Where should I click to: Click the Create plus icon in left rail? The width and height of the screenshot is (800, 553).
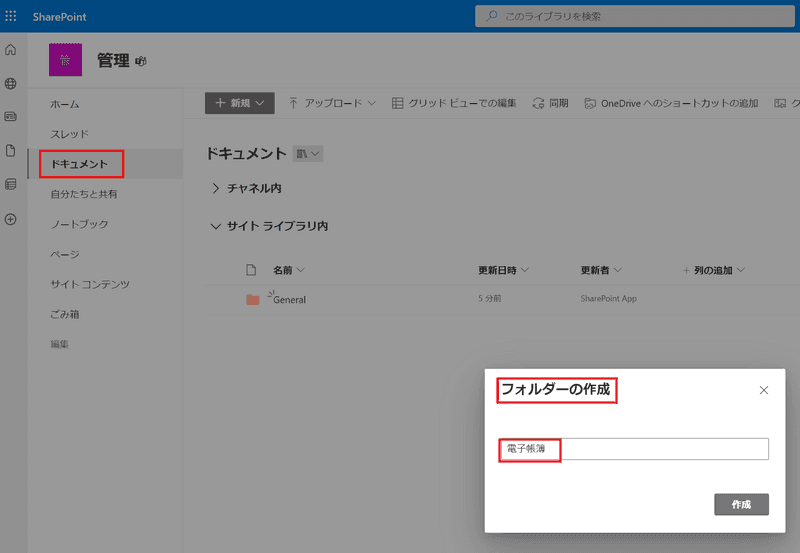click(11, 219)
